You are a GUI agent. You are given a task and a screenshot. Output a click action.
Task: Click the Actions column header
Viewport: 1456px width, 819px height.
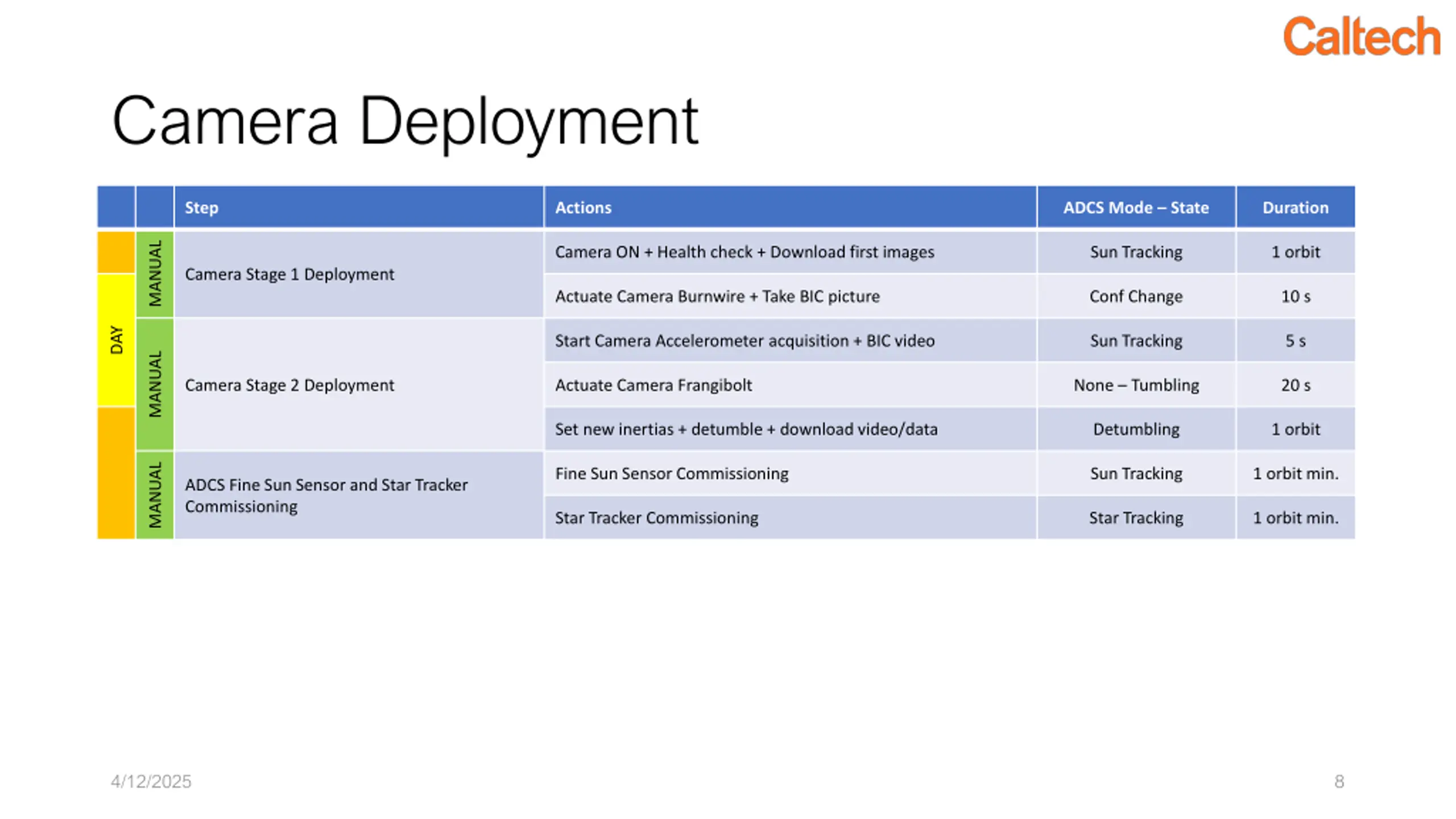click(791, 207)
